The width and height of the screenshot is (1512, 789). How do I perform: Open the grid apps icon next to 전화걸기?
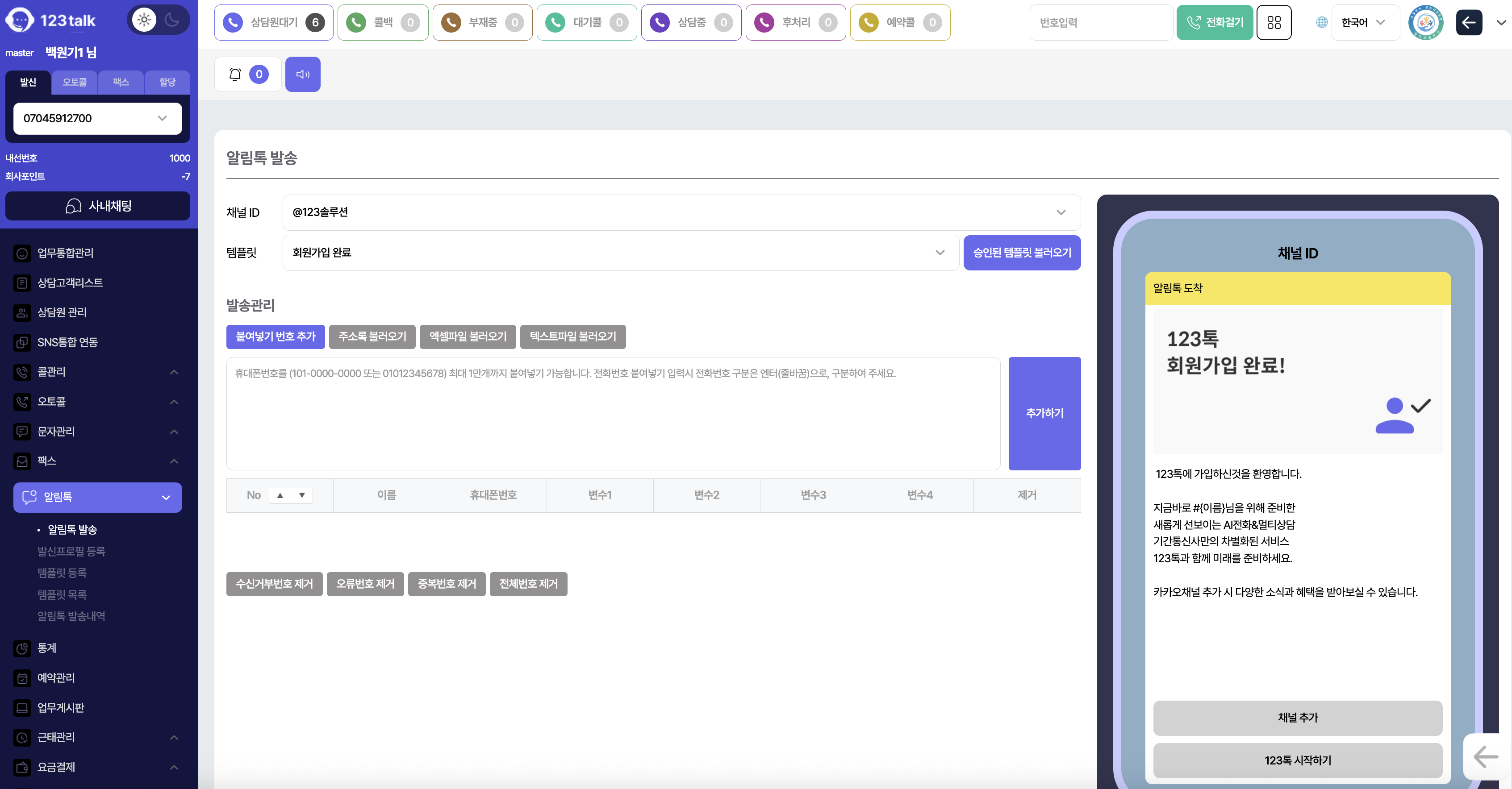pyautogui.click(x=1274, y=22)
